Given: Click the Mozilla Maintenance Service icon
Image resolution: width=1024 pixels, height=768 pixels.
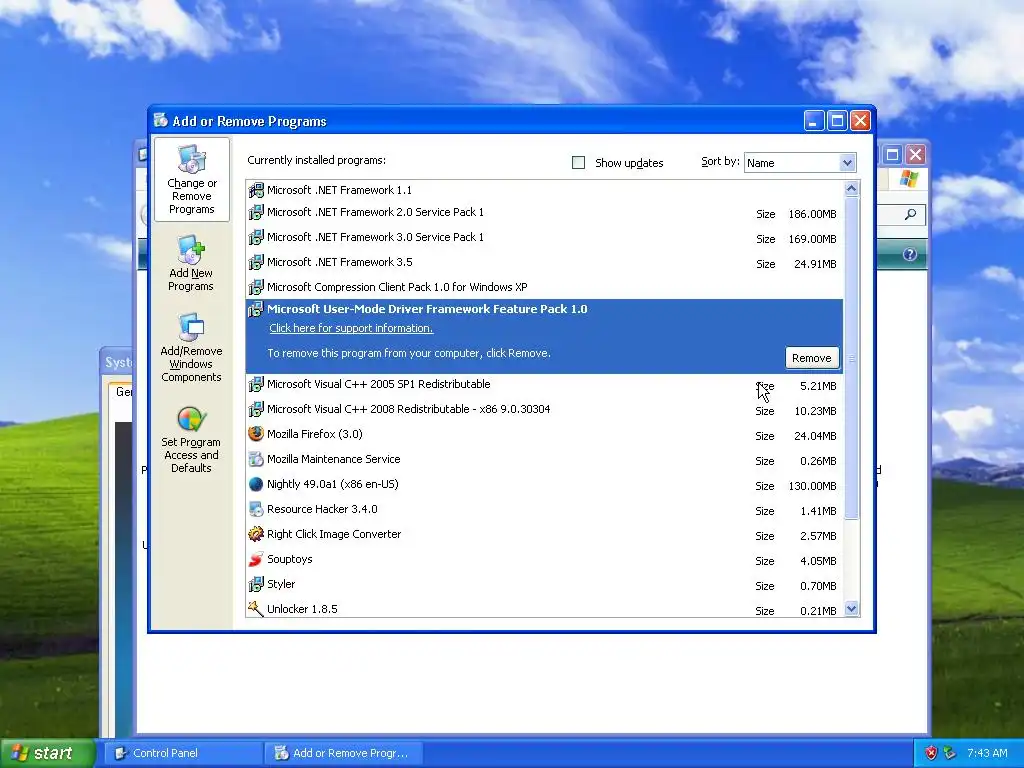Looking at the screenshot, I should tap(256, 459).
